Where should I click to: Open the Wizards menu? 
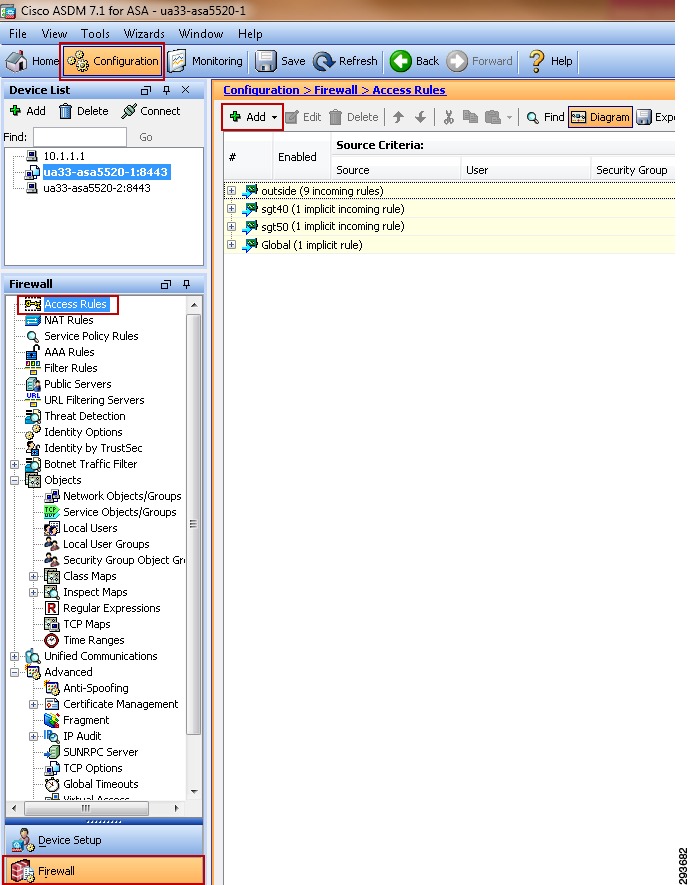(x=144, y=34)
